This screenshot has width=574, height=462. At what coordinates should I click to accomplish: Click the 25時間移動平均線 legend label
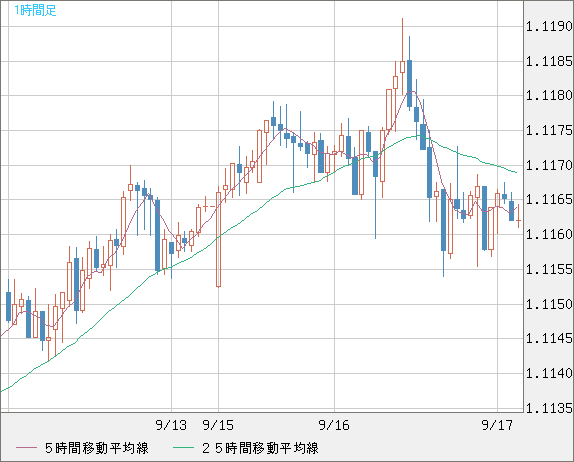click(x=260, y=448)
